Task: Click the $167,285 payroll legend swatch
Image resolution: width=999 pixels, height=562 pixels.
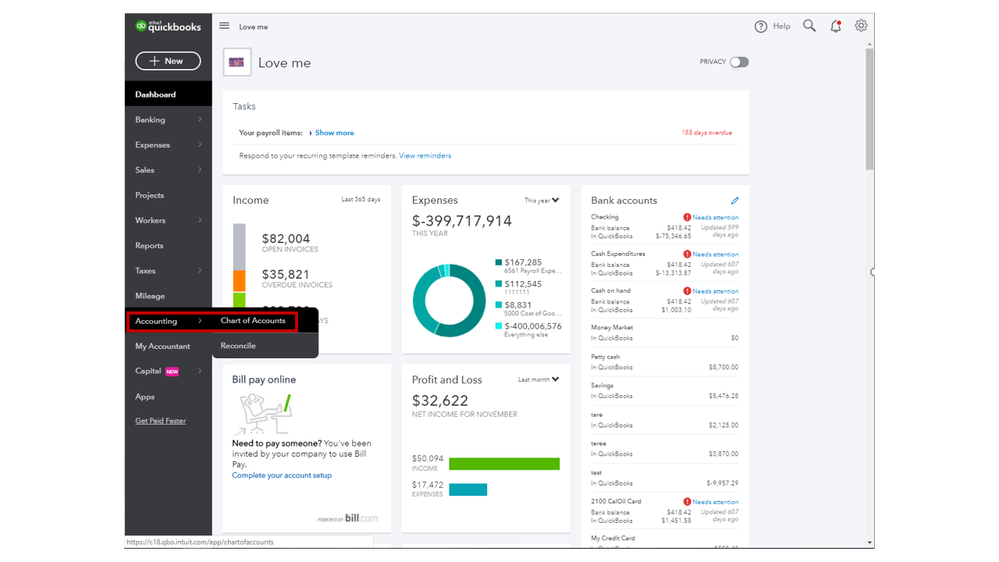Action: click(498, 262)
